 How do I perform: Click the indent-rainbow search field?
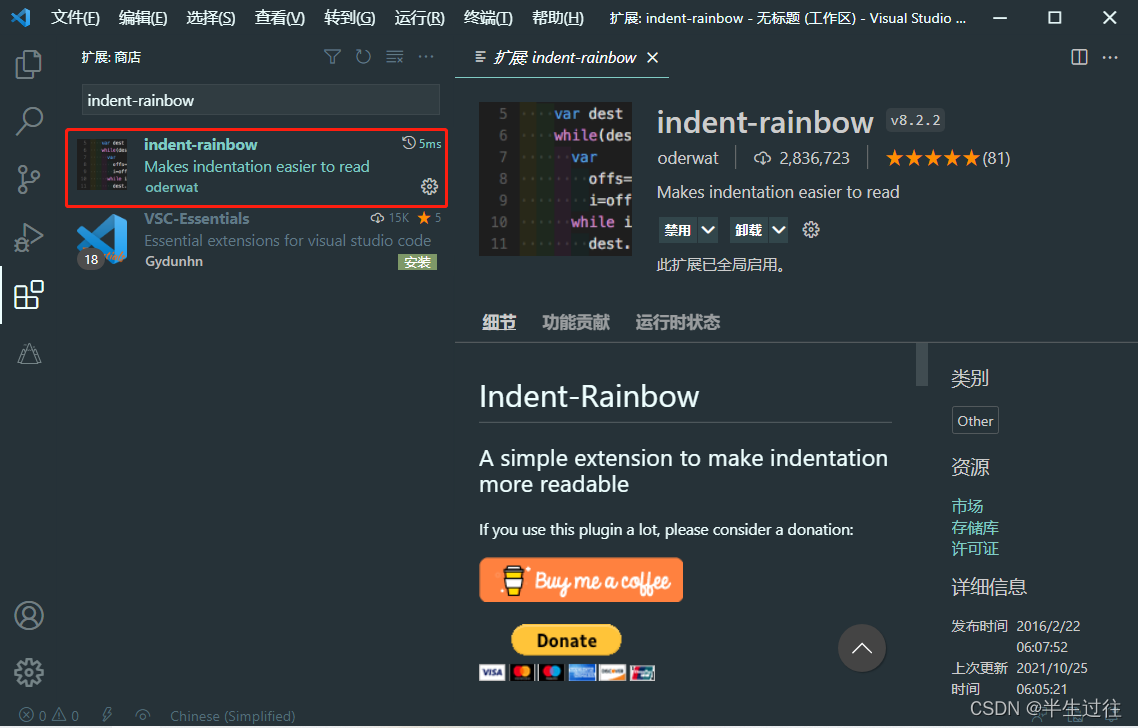click(261, 100)
